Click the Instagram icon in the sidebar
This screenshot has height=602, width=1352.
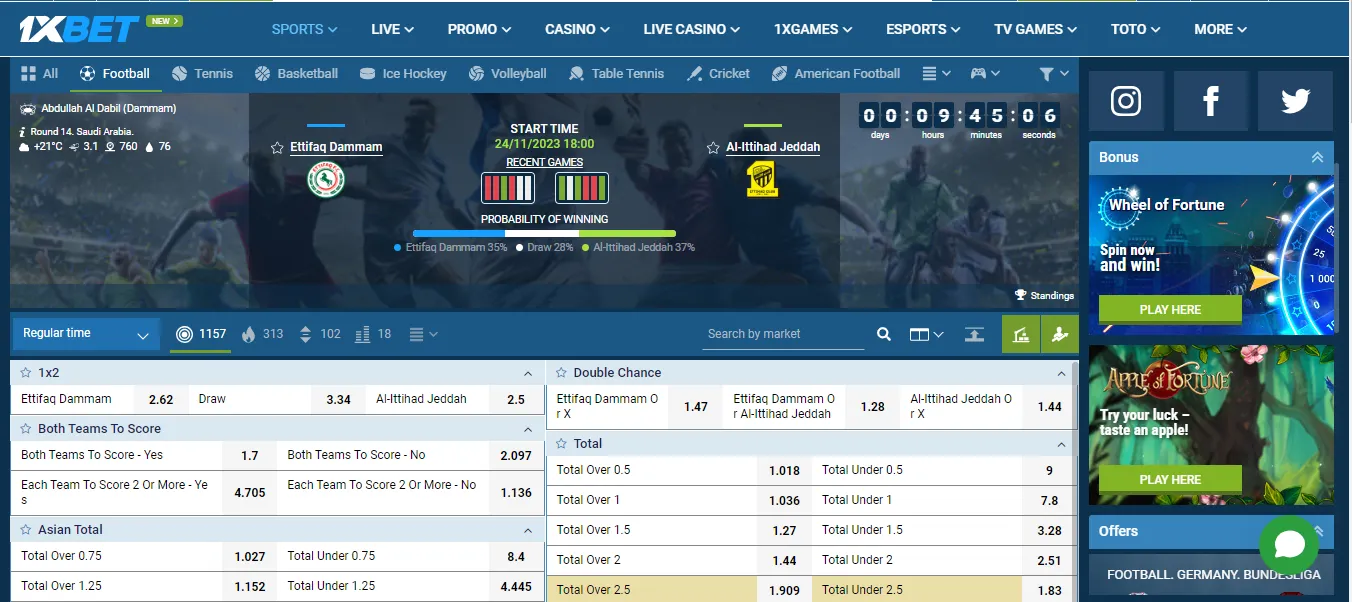pos(1127,101)
